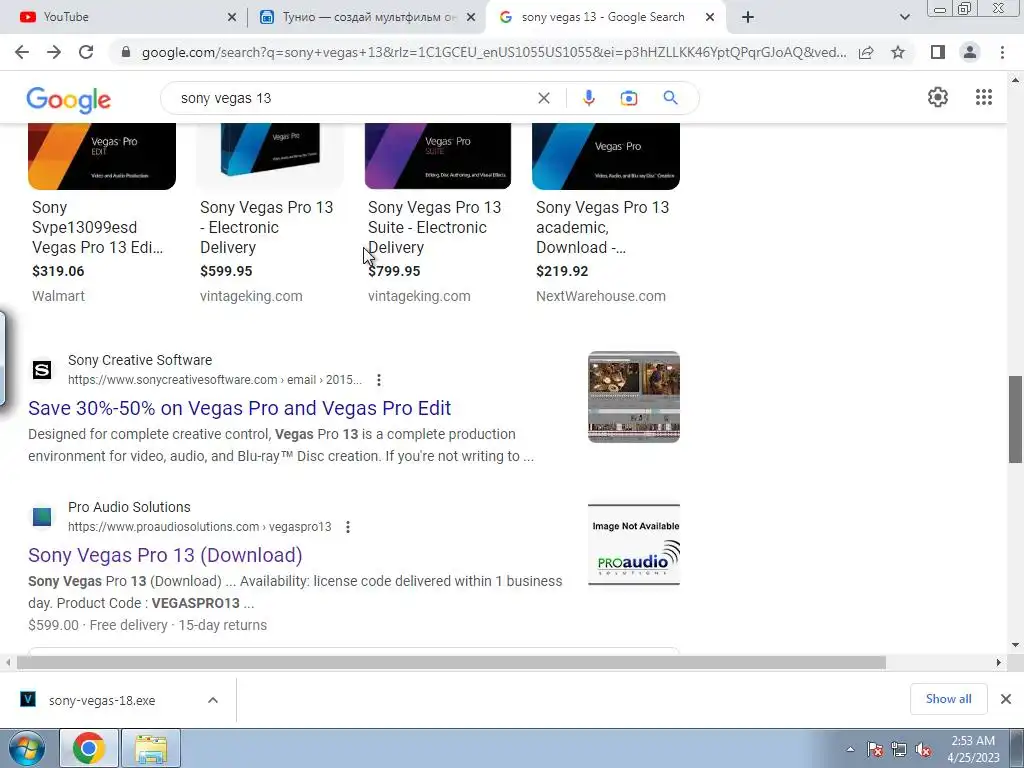Click the Vegas Pro 13 boxed product image
The height and width of the screenshot is (768, 1024).
click(270, 156)
